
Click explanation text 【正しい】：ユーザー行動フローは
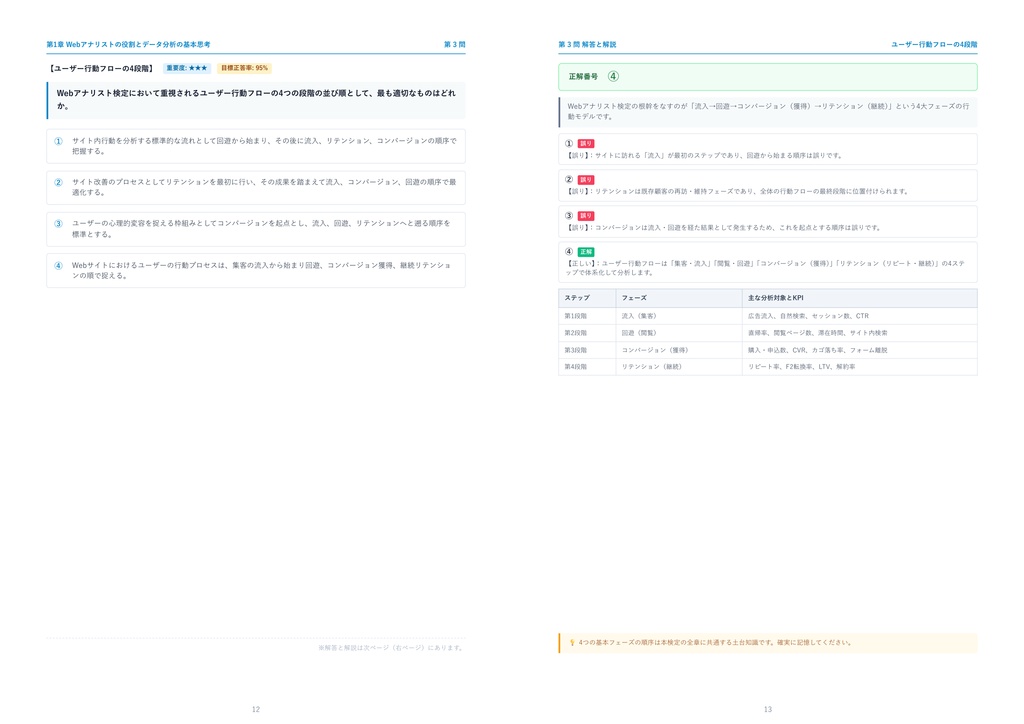tap(765, 268)
